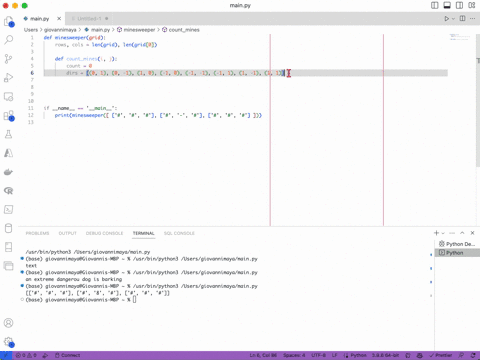Screen dimensions: 480x360
Task: Toggle the bottom panel visibility
Action: [x=447, y=5]
